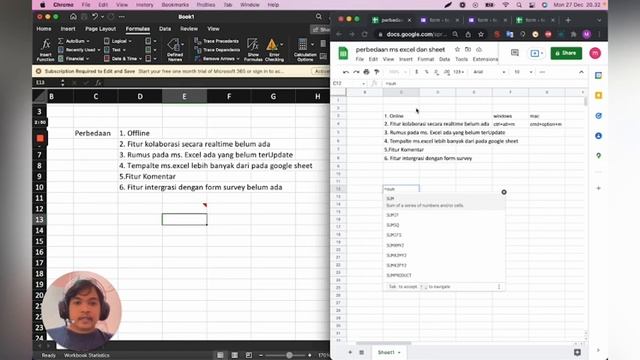Click the Excel undo arrow icon
The image size is (640, 360).
coord(94,17)
